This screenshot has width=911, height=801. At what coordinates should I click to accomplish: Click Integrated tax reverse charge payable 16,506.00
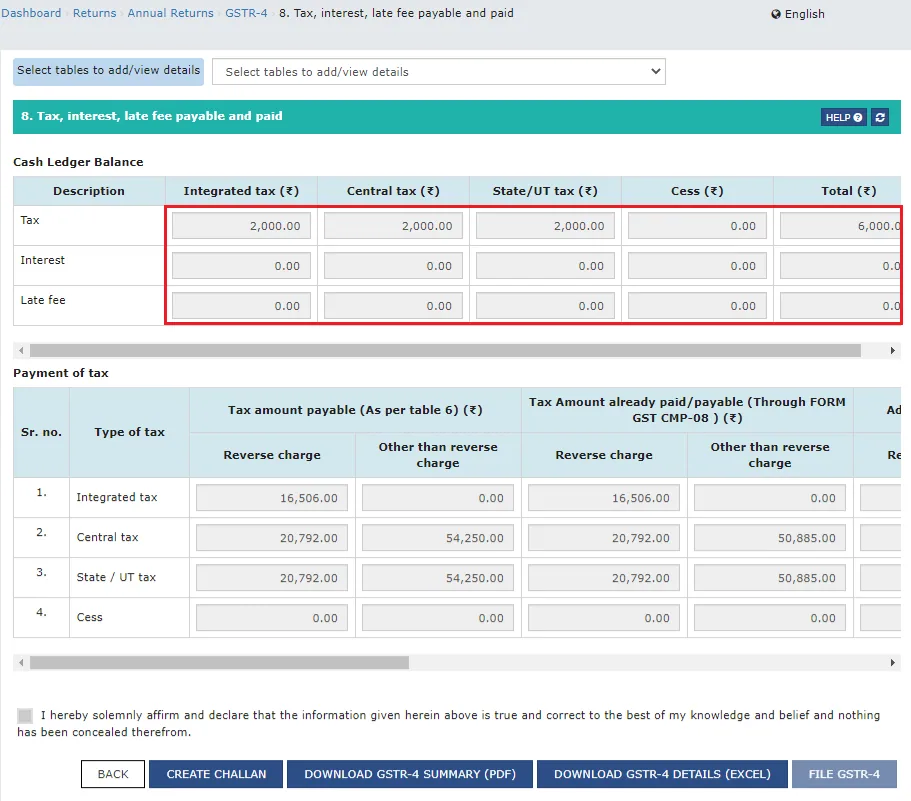pos(272,498)
